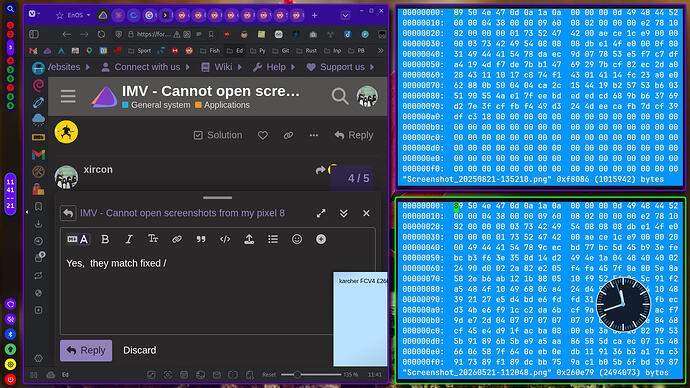Mark the post as Solution
This screenshot has height=388, width=690.
click(218, 135)
